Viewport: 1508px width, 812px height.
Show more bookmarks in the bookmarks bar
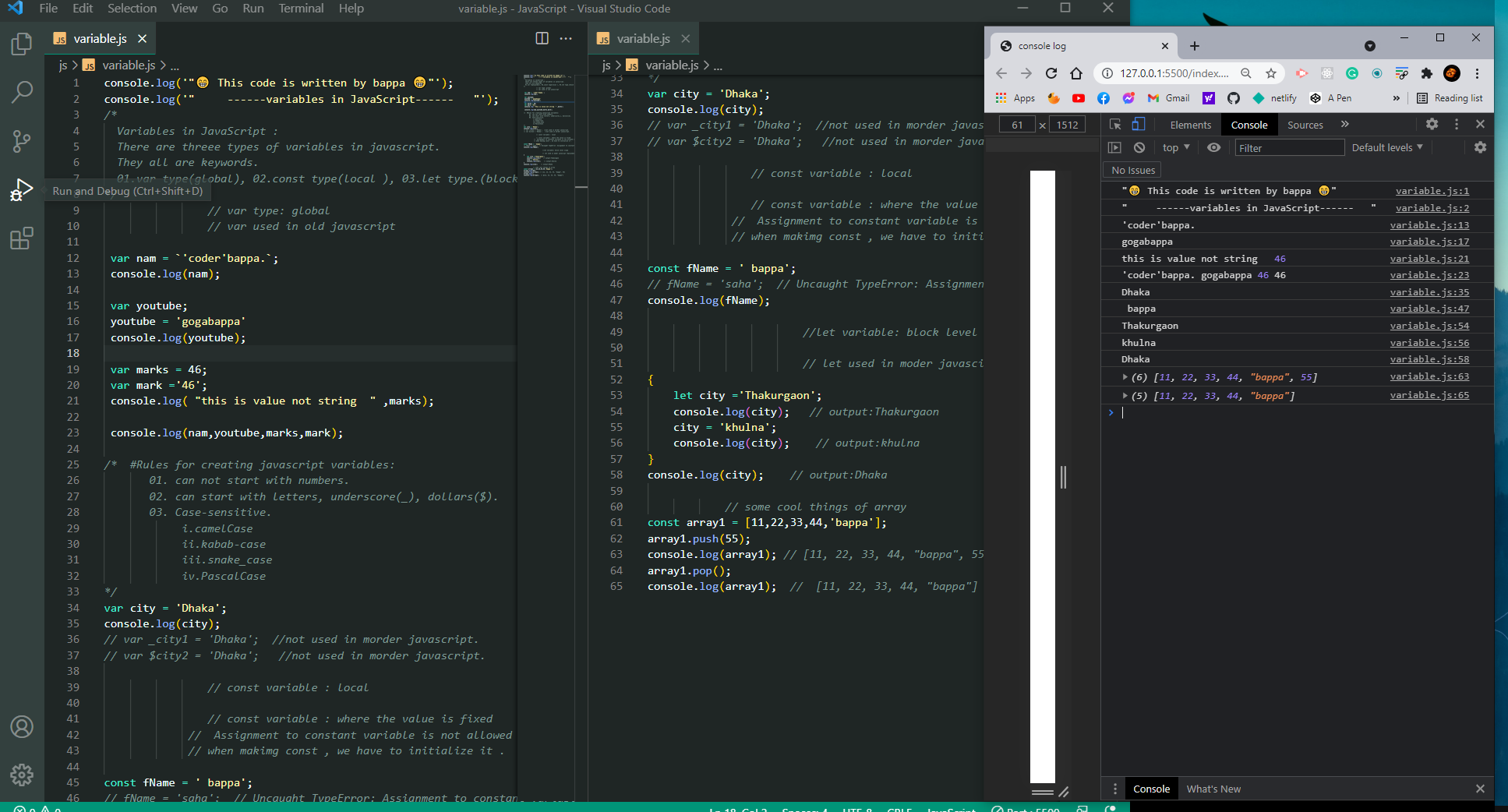point(1396,98)
